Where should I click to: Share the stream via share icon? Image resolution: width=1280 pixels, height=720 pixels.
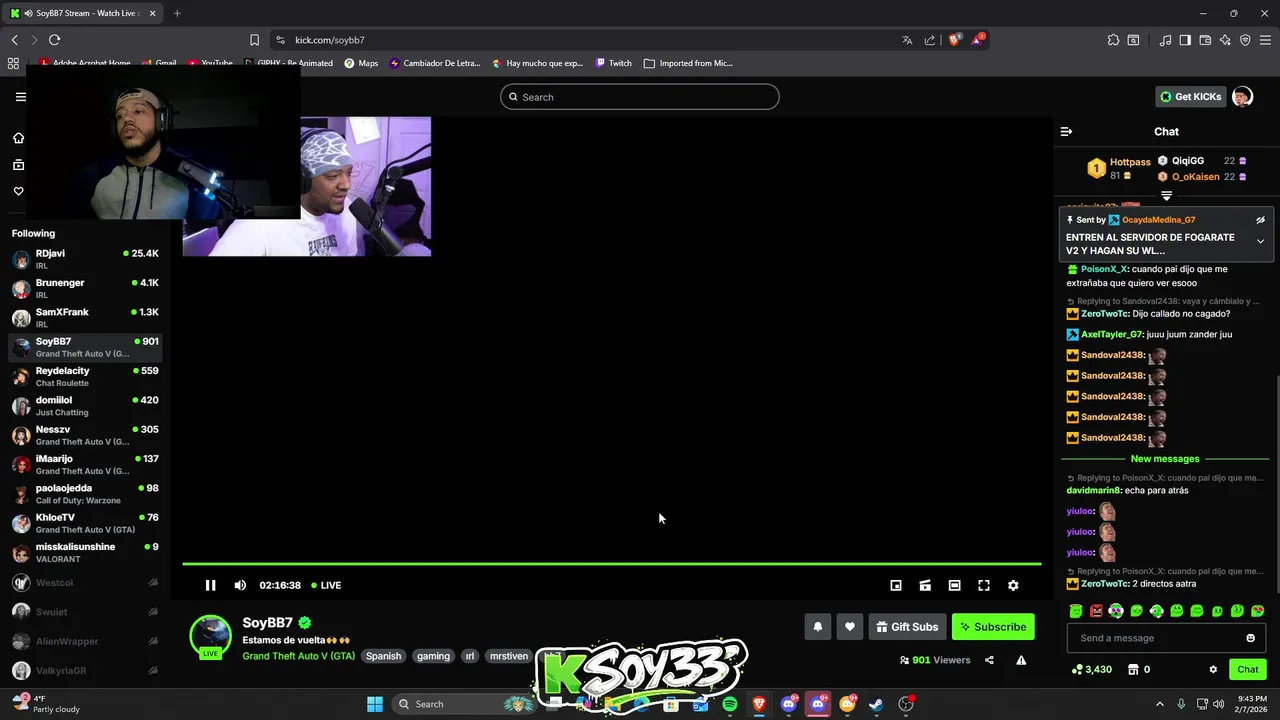pos(989,660)
